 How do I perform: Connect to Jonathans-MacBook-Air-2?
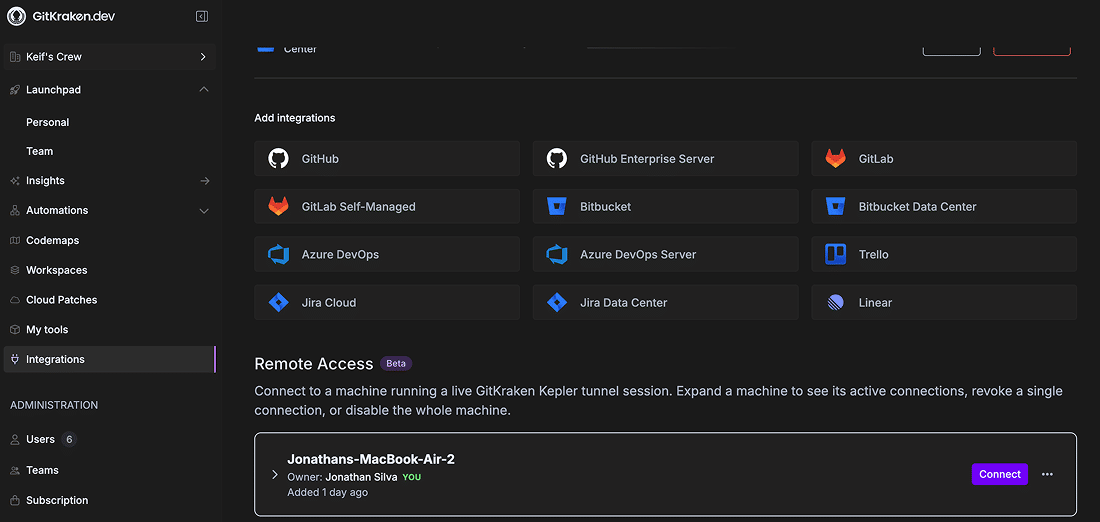tap(1000, 474)
